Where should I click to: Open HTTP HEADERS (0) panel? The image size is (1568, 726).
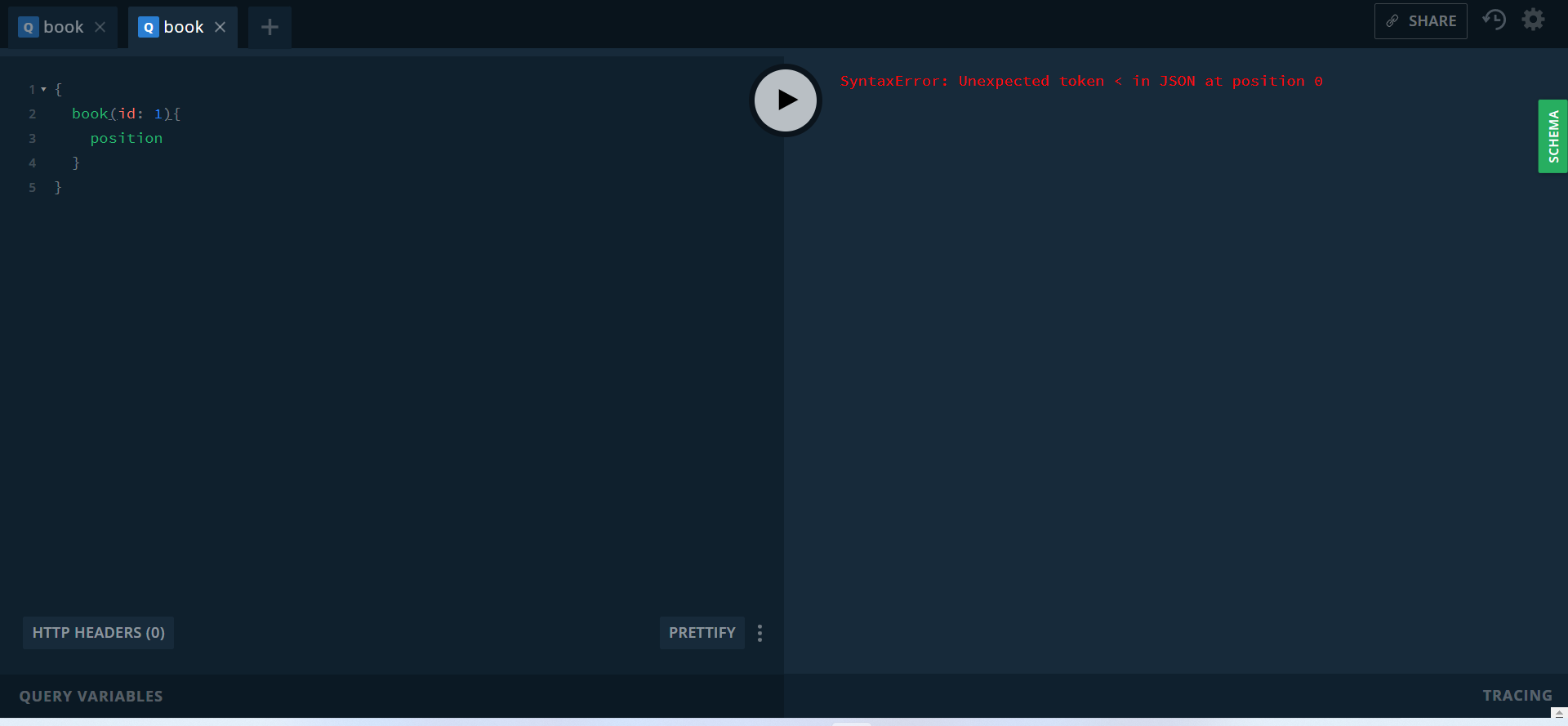pos(99,633)
